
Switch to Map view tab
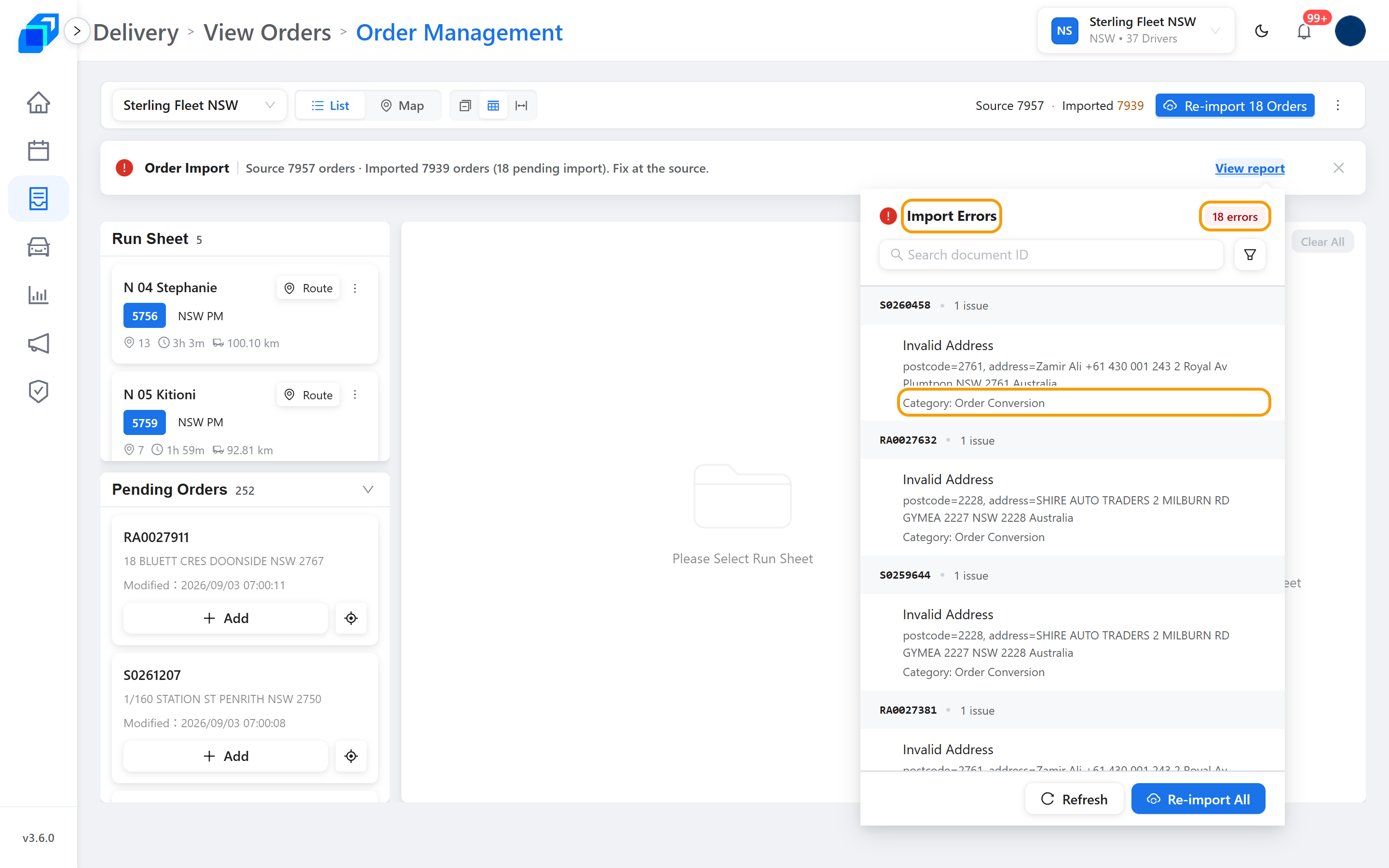402,106
